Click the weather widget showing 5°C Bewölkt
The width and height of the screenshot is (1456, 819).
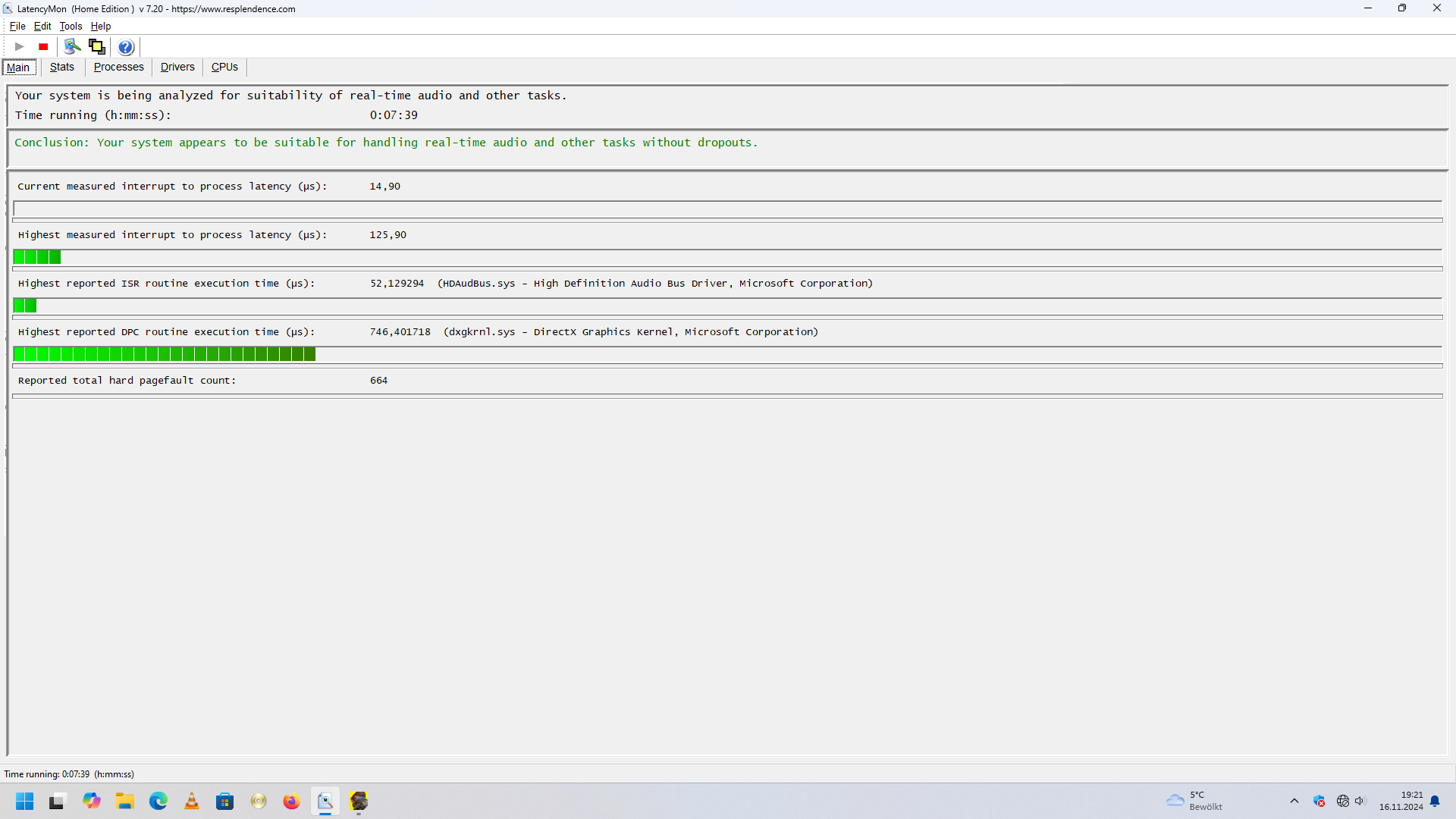(1194, 802)
